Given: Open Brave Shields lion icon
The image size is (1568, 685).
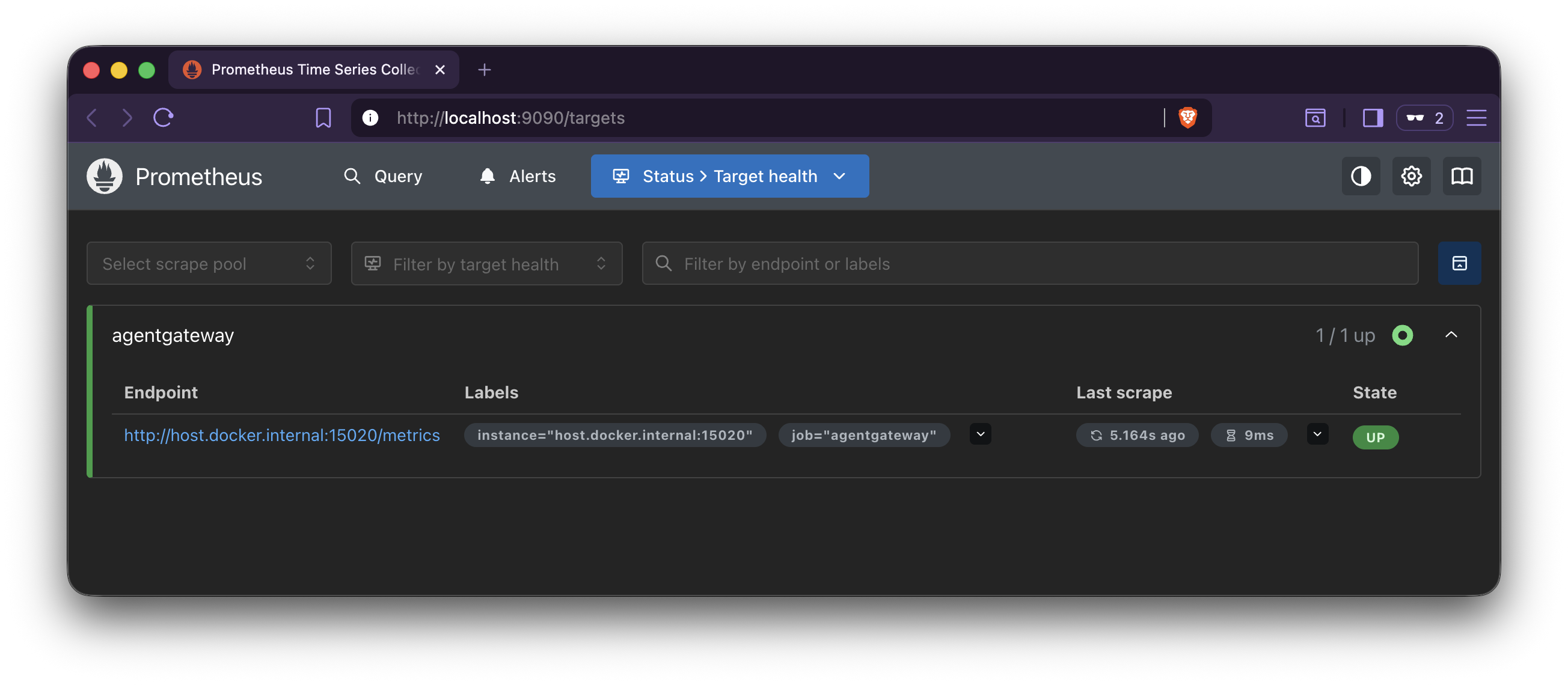Looking at the screenshot, I should (1187, 117).
